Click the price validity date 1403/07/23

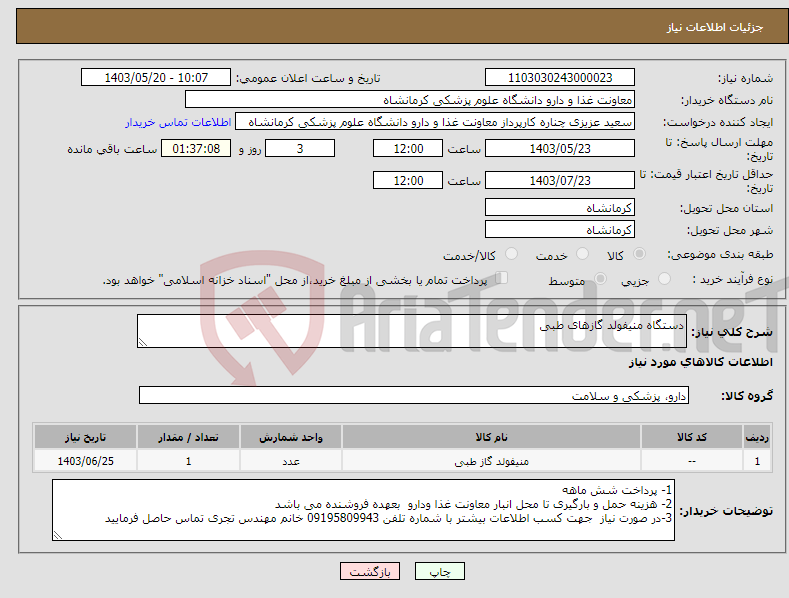[x=560, y=180]
